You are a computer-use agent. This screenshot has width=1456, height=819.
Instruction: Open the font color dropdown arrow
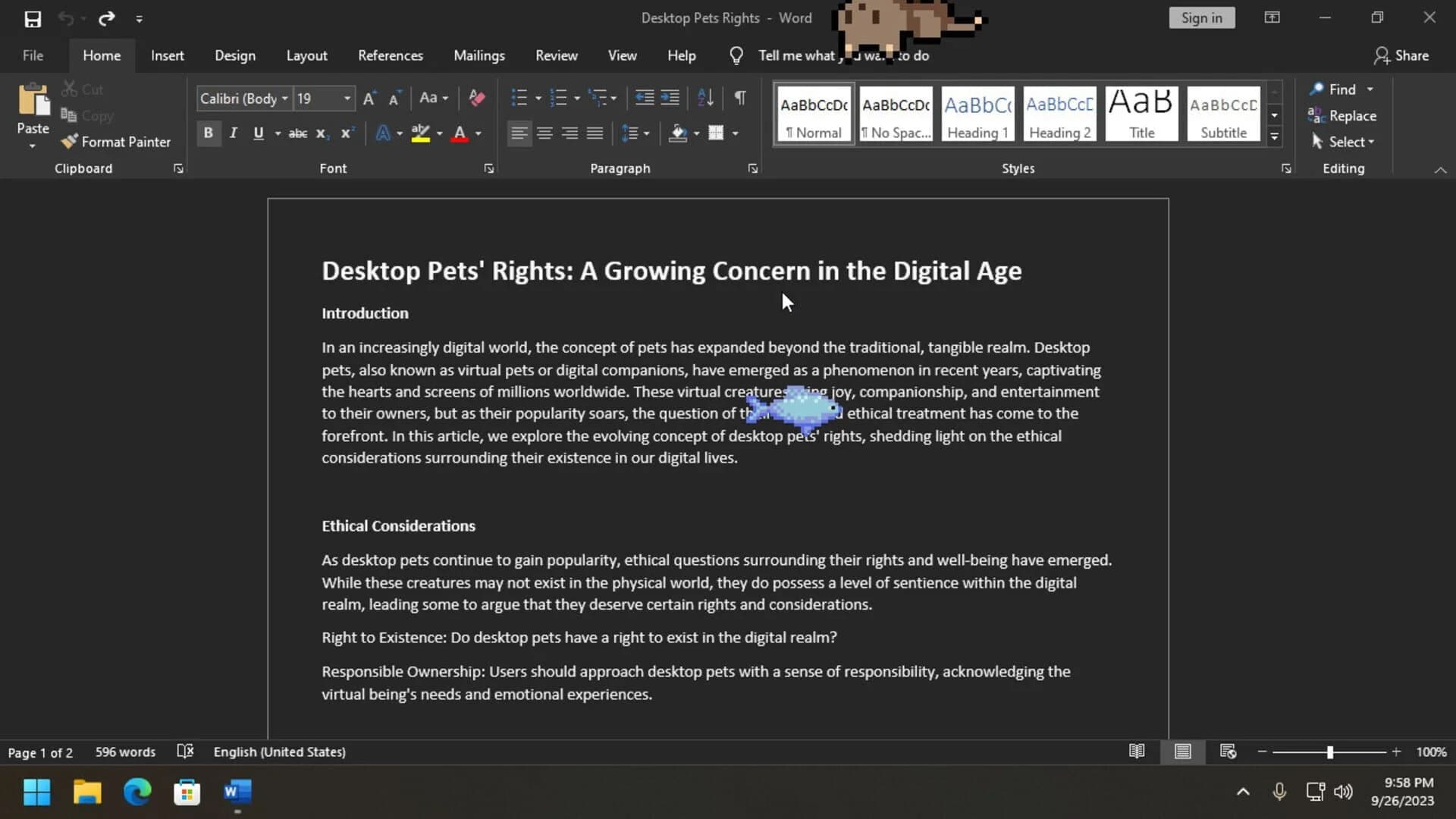[x=477, y=133]
